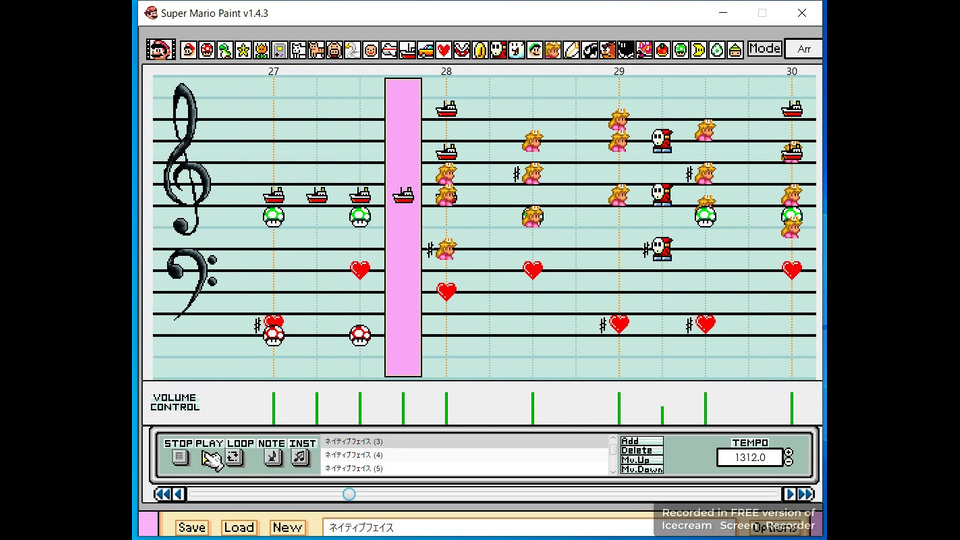The width and height of the screenshot is (960, 540).
Task: Select the Pig instrument
Action: pos(334,50)
